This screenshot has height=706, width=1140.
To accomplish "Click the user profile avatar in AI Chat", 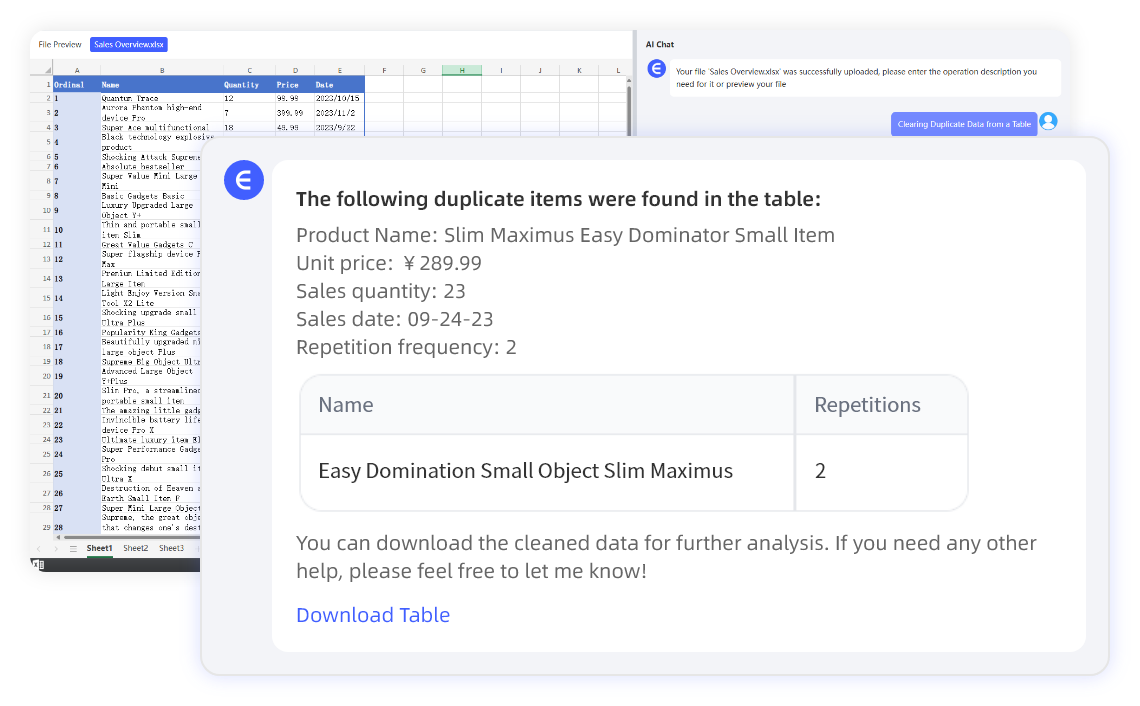I will (1048, 121).
